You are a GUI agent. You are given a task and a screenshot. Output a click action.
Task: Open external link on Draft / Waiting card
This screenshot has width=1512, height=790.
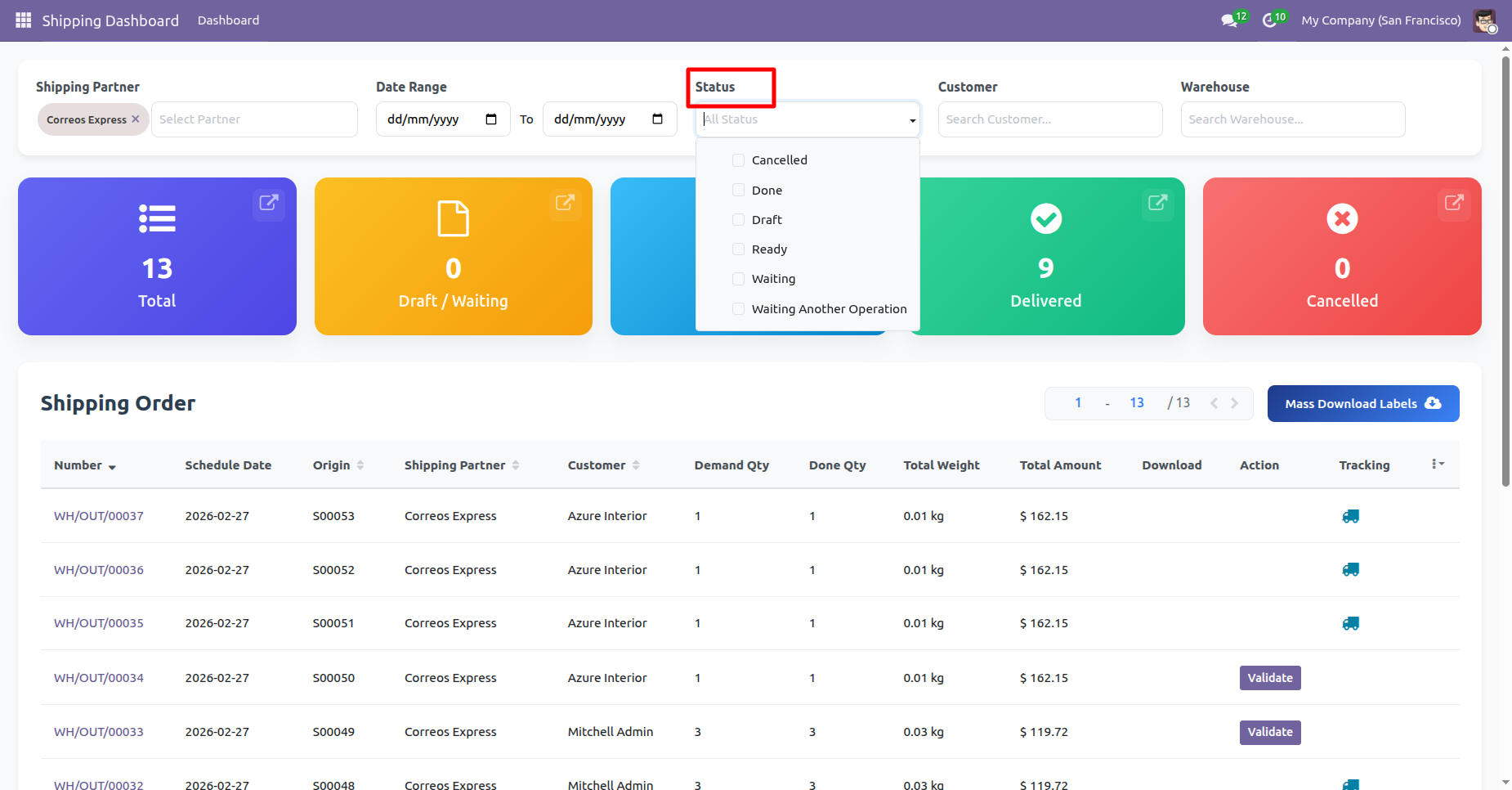[x=565, y=203]
